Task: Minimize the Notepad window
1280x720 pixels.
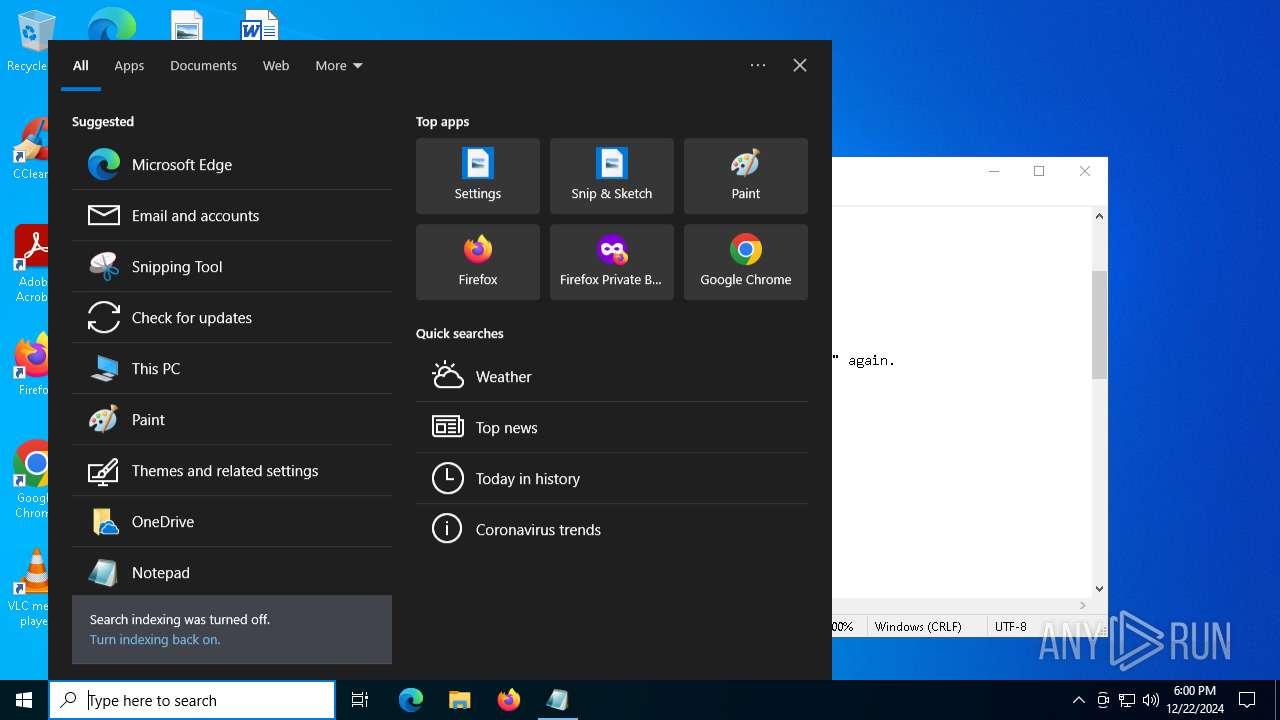Action: tap(994, 171)
